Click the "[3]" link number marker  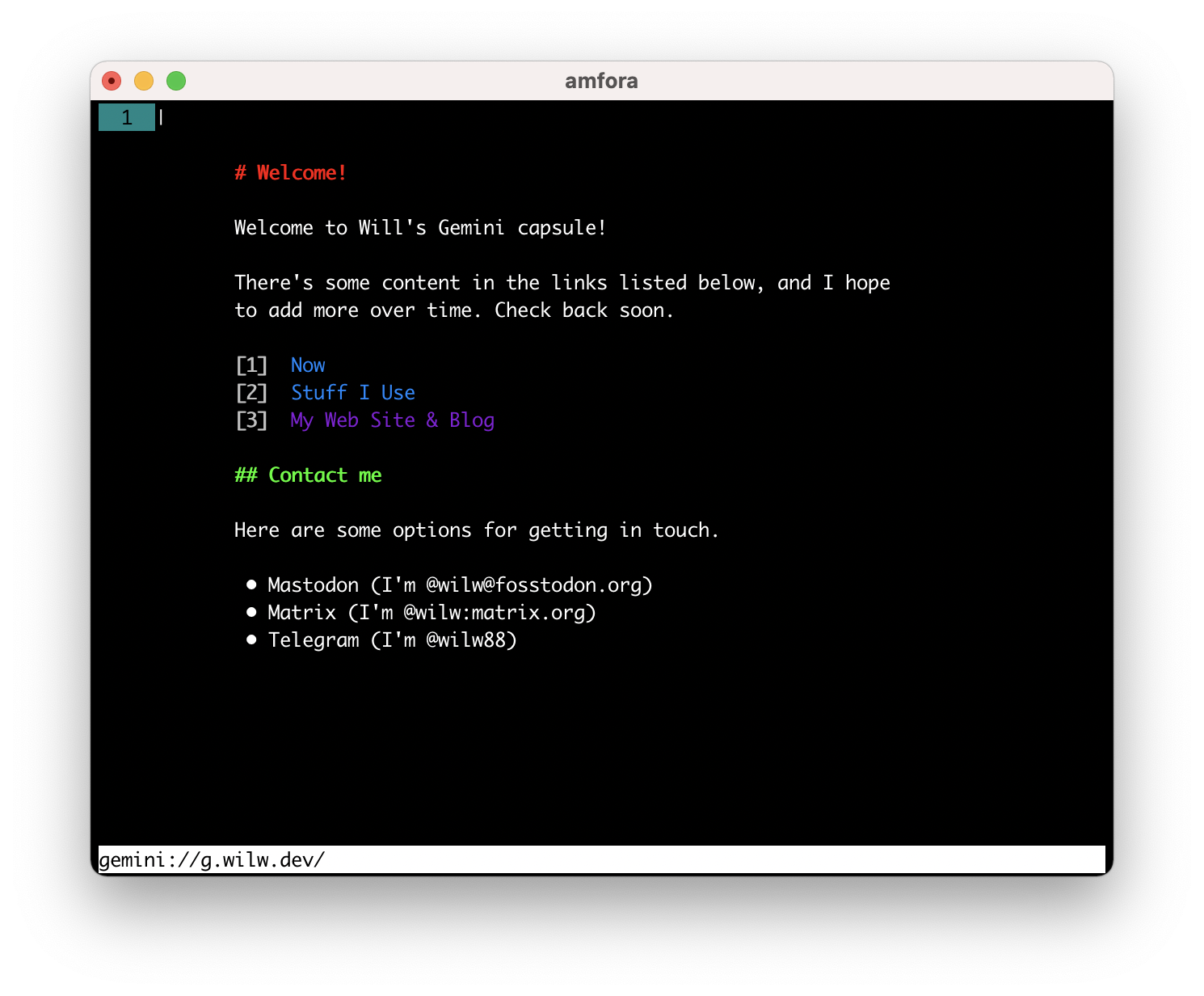tap(251, 420)
